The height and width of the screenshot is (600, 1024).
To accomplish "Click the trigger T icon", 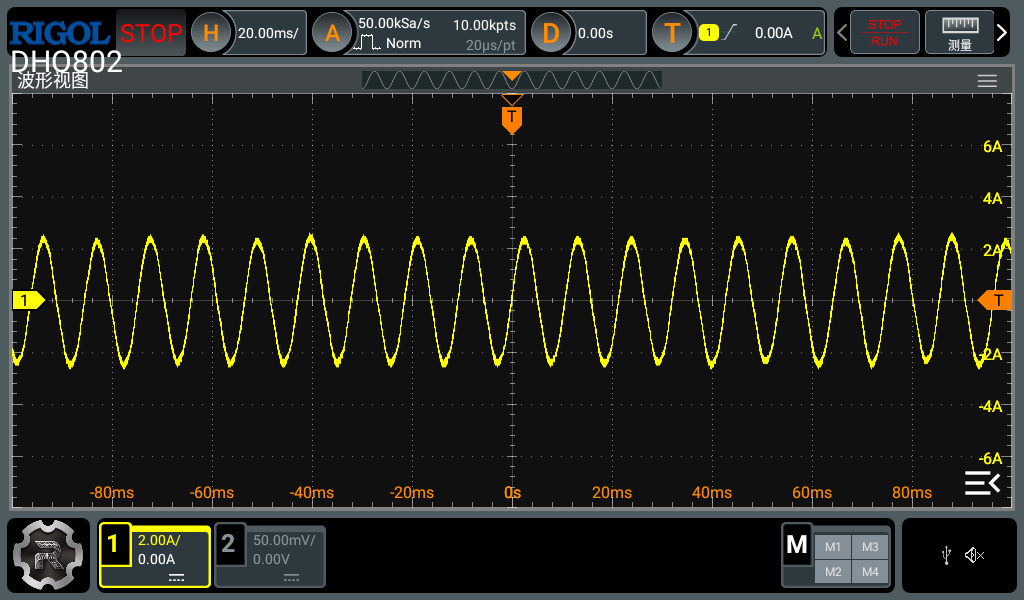I will [673, 33].
